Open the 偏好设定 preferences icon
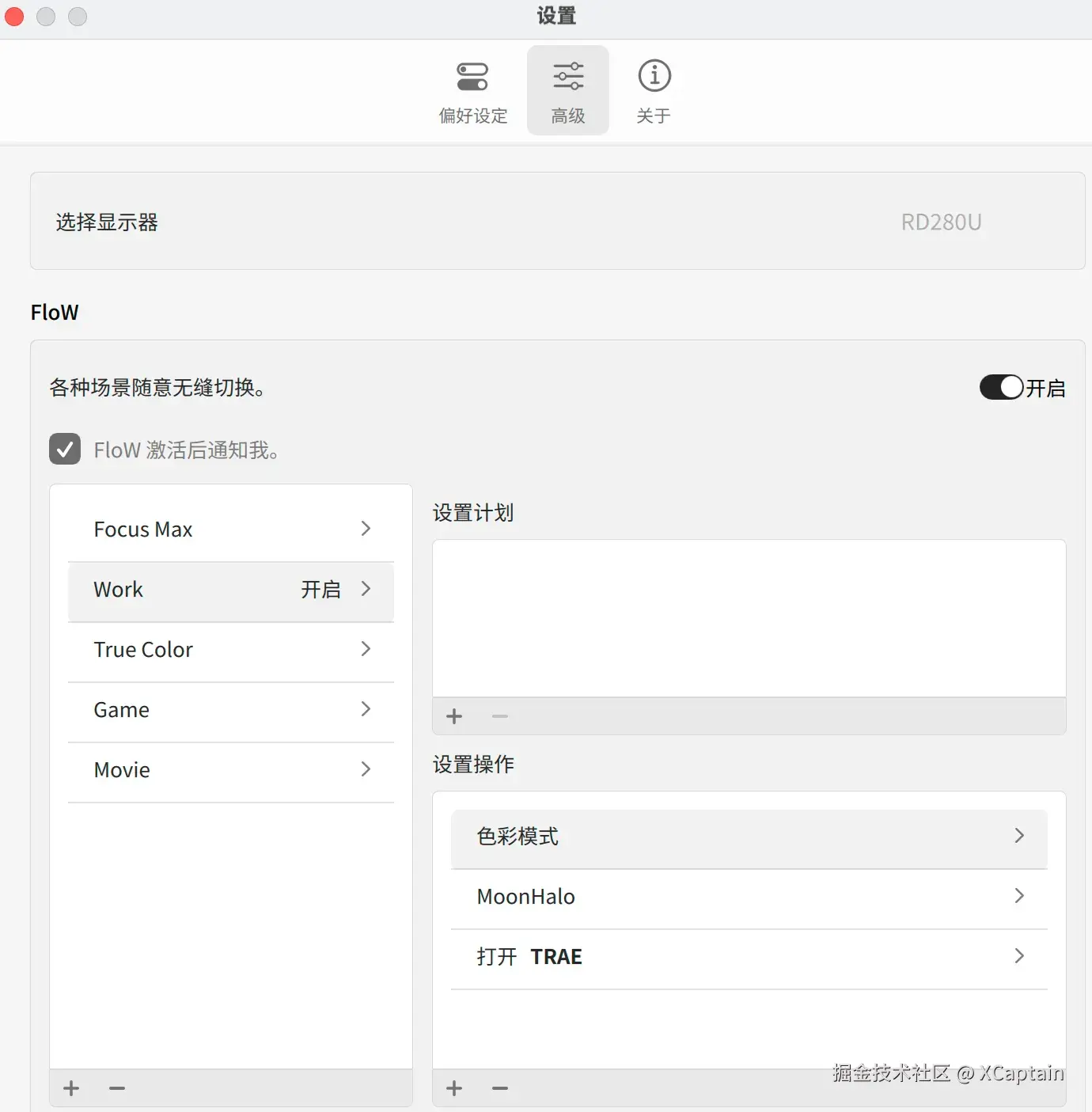Image resolution: width=1092 pixels, height=1112 pixels. pos(472,77)
